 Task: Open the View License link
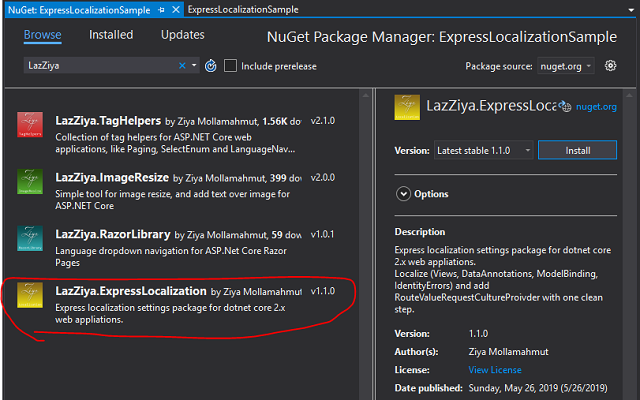pos(495,369)
